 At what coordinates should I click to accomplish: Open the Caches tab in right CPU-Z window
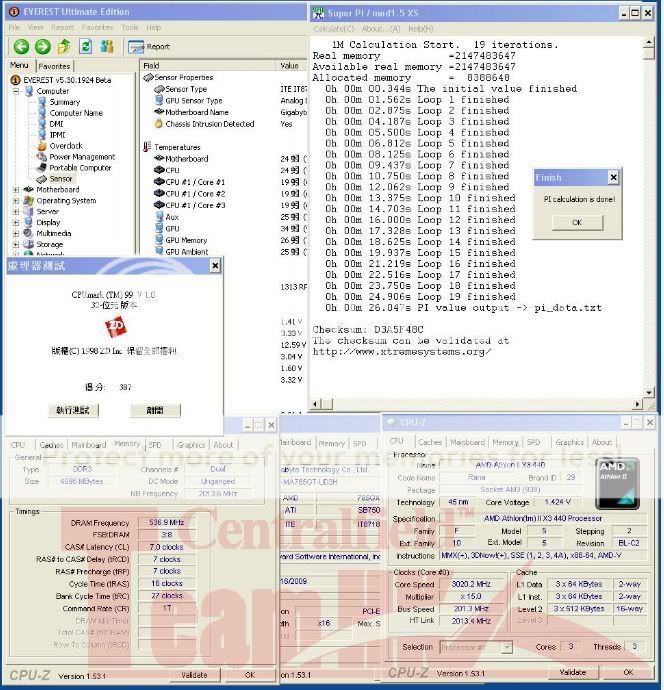point(430,441)
